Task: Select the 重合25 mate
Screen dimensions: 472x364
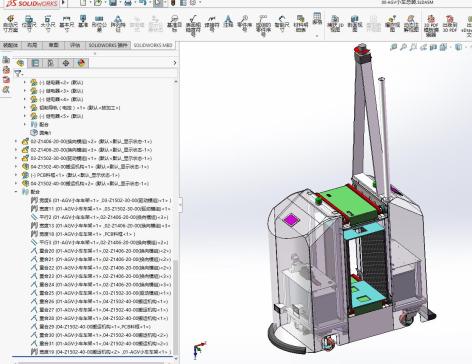Action: pyautogui.click(x=101, y=293)
